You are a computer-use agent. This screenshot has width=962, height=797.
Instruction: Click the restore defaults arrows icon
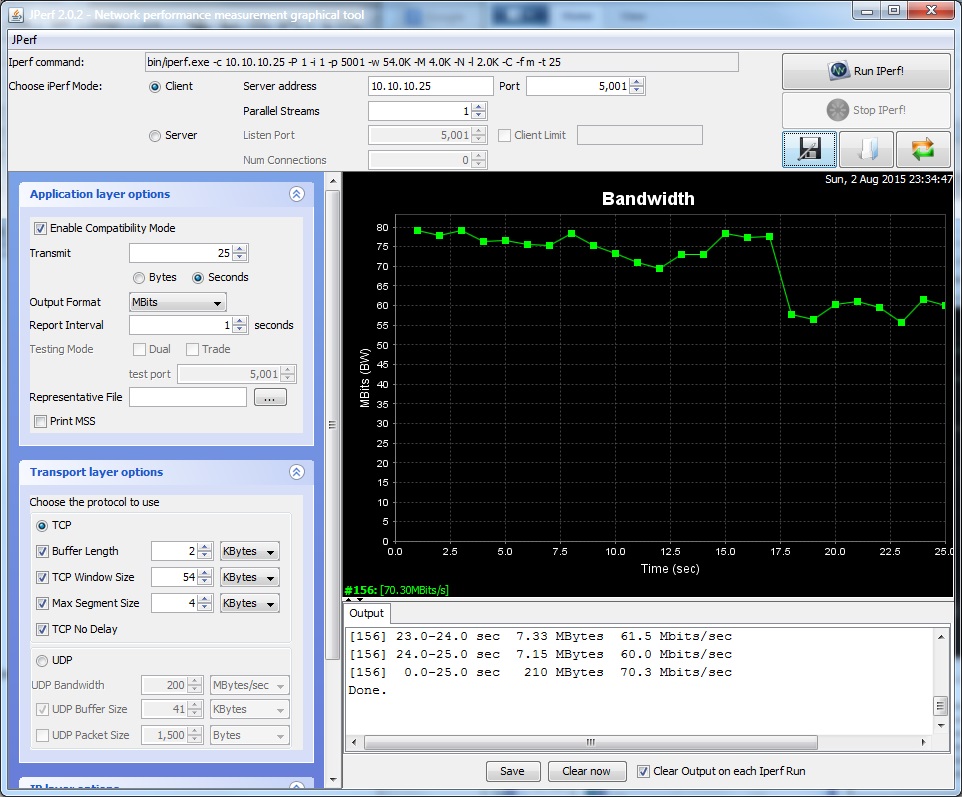(923, 149)
